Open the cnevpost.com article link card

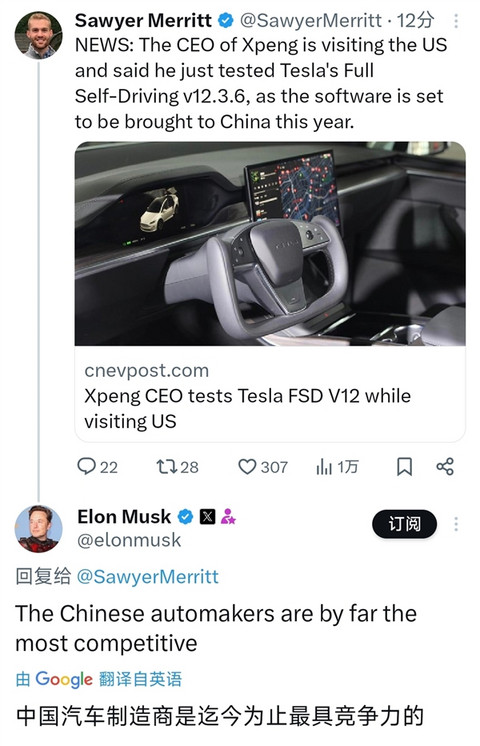[270, 396]
